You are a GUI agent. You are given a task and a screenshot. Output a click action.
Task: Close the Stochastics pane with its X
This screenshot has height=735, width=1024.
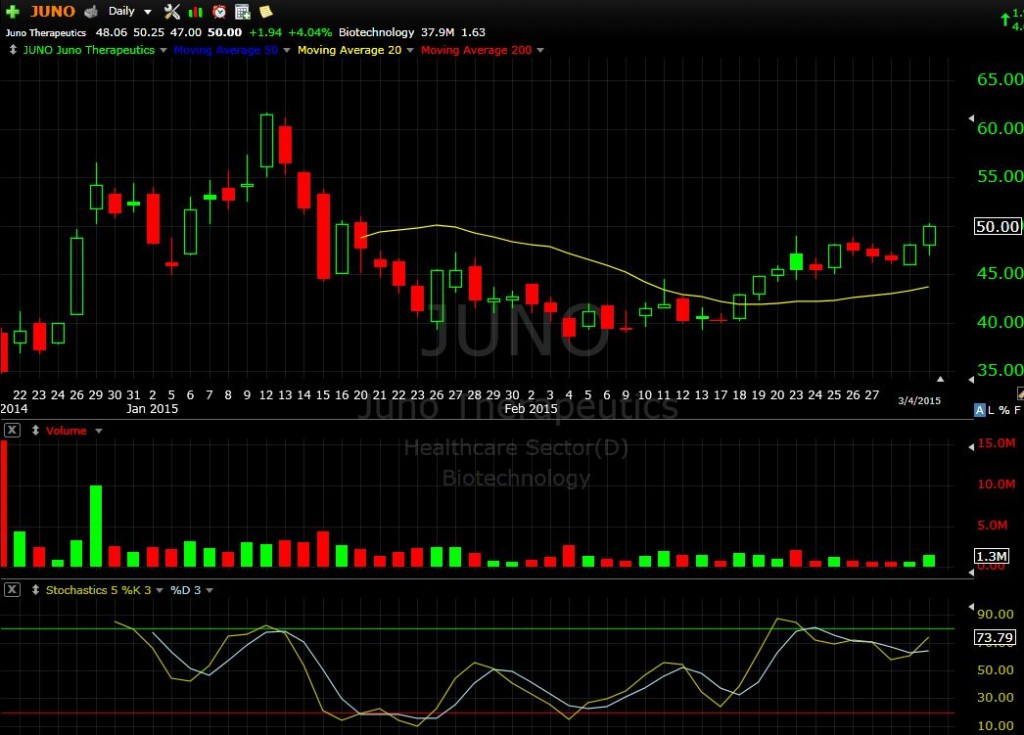[x=12, y=590]
